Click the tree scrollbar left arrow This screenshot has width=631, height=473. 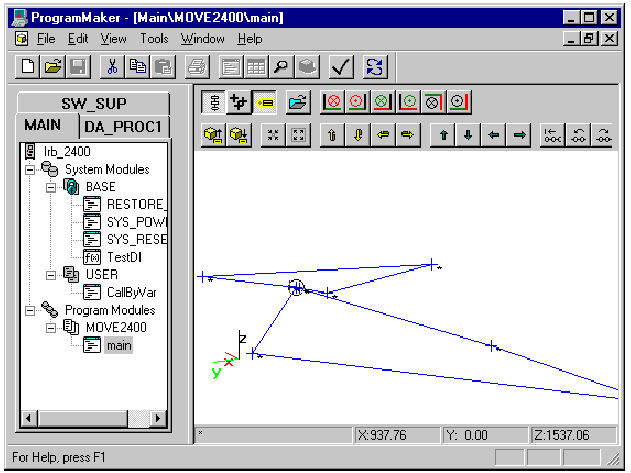point(28,419)
